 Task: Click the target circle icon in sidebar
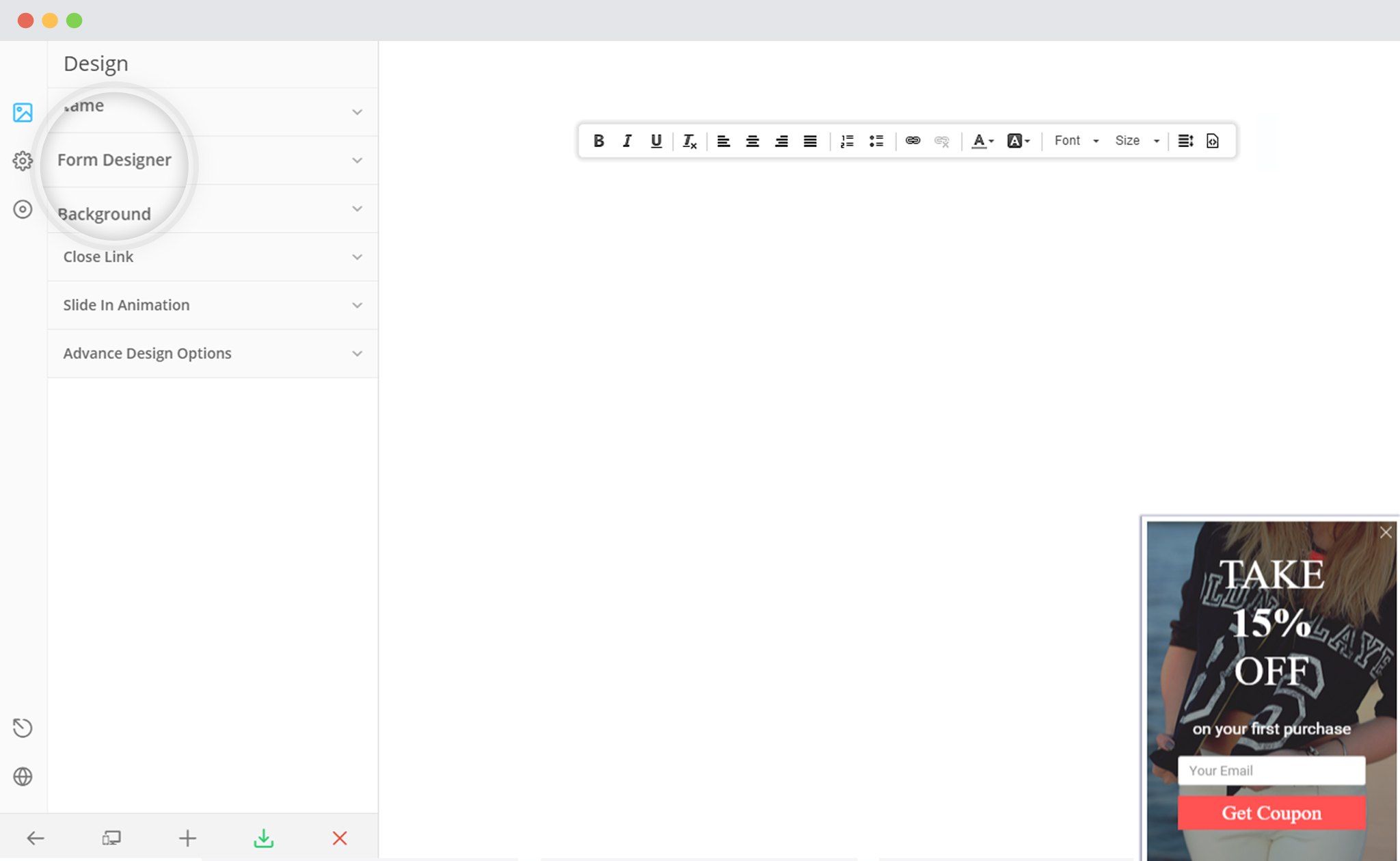click(23, 209)
